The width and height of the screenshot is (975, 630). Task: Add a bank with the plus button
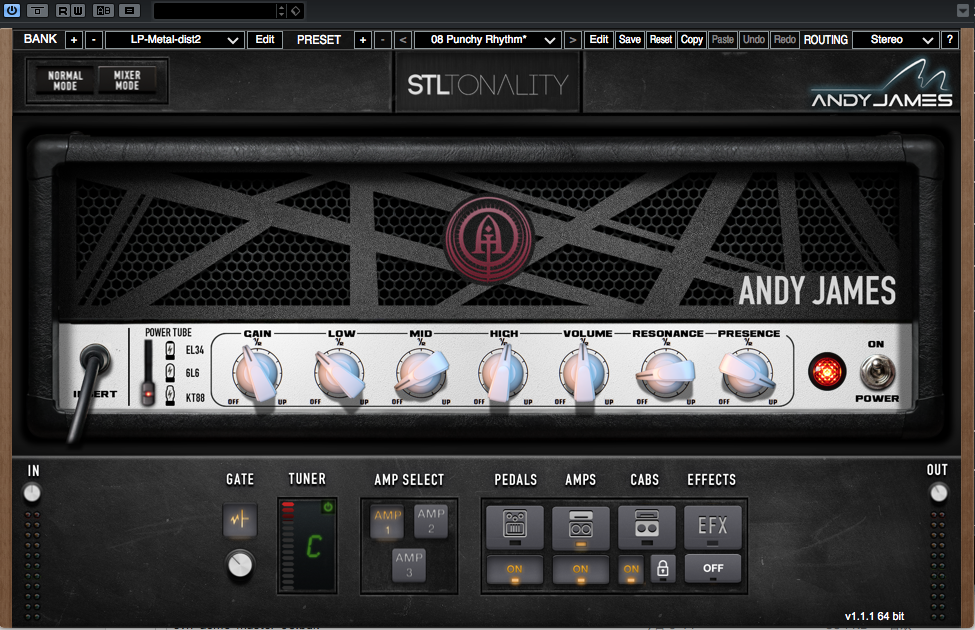click(x=73, y=40)
